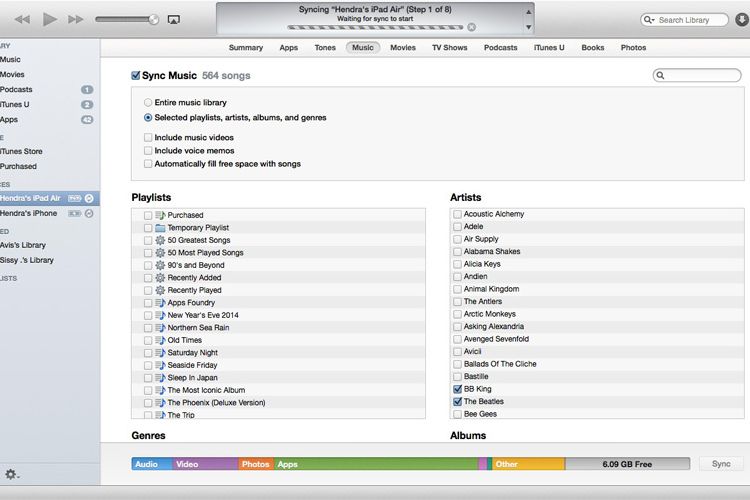
Task: Click the Podcasts badge count
Action: [x=87, y=89]
